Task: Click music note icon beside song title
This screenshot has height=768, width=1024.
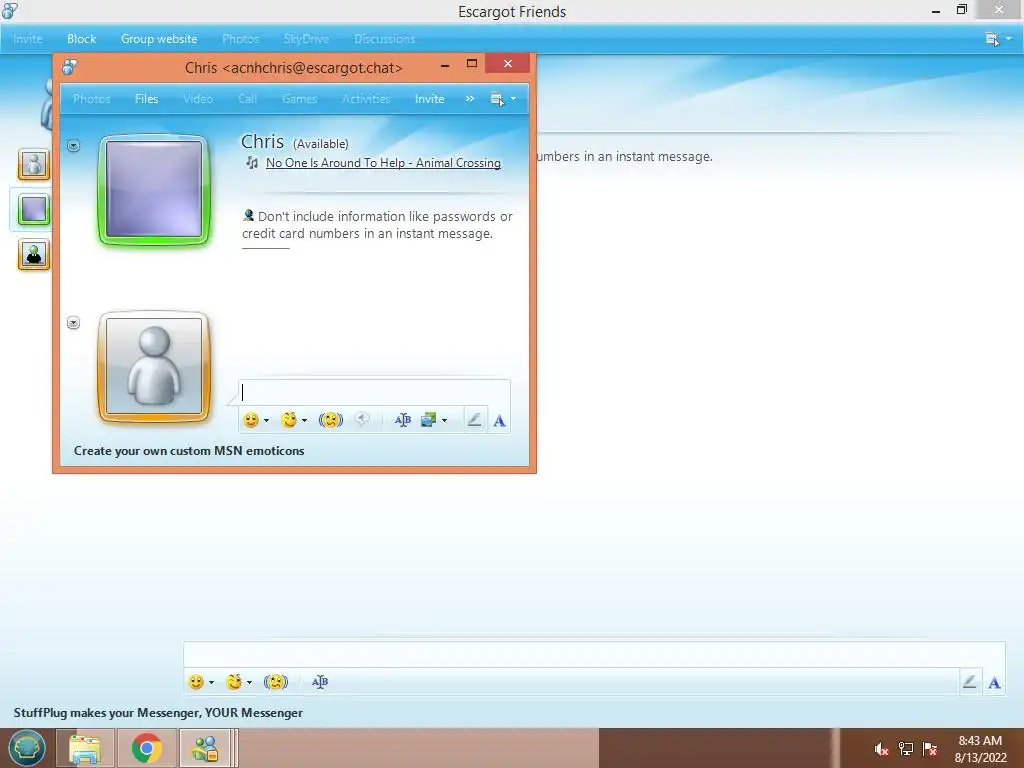Action: [x=251, y=163]
